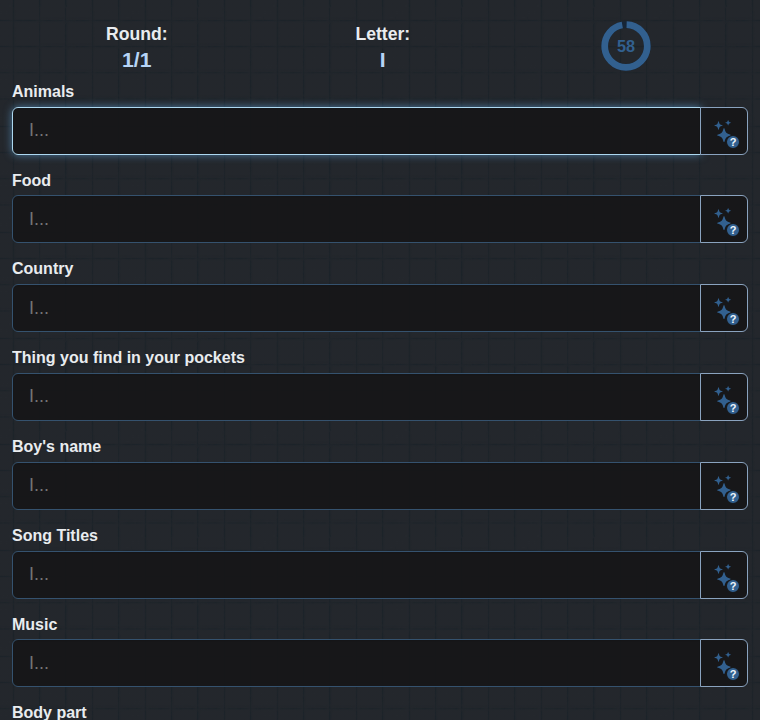Click the AI hint icon for Country
Image resolution: width=760 pixels, height=720 pixels.
[724, 308]
